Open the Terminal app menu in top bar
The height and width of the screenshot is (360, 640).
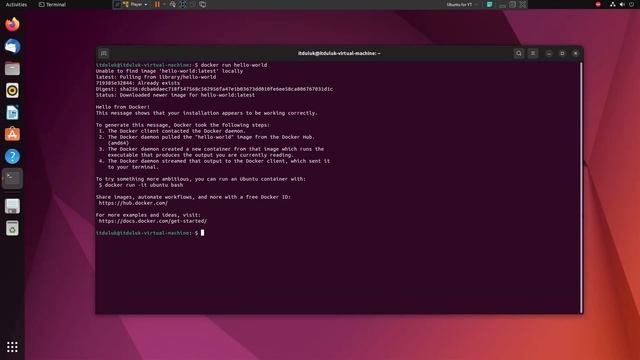(x=52, y=4)
